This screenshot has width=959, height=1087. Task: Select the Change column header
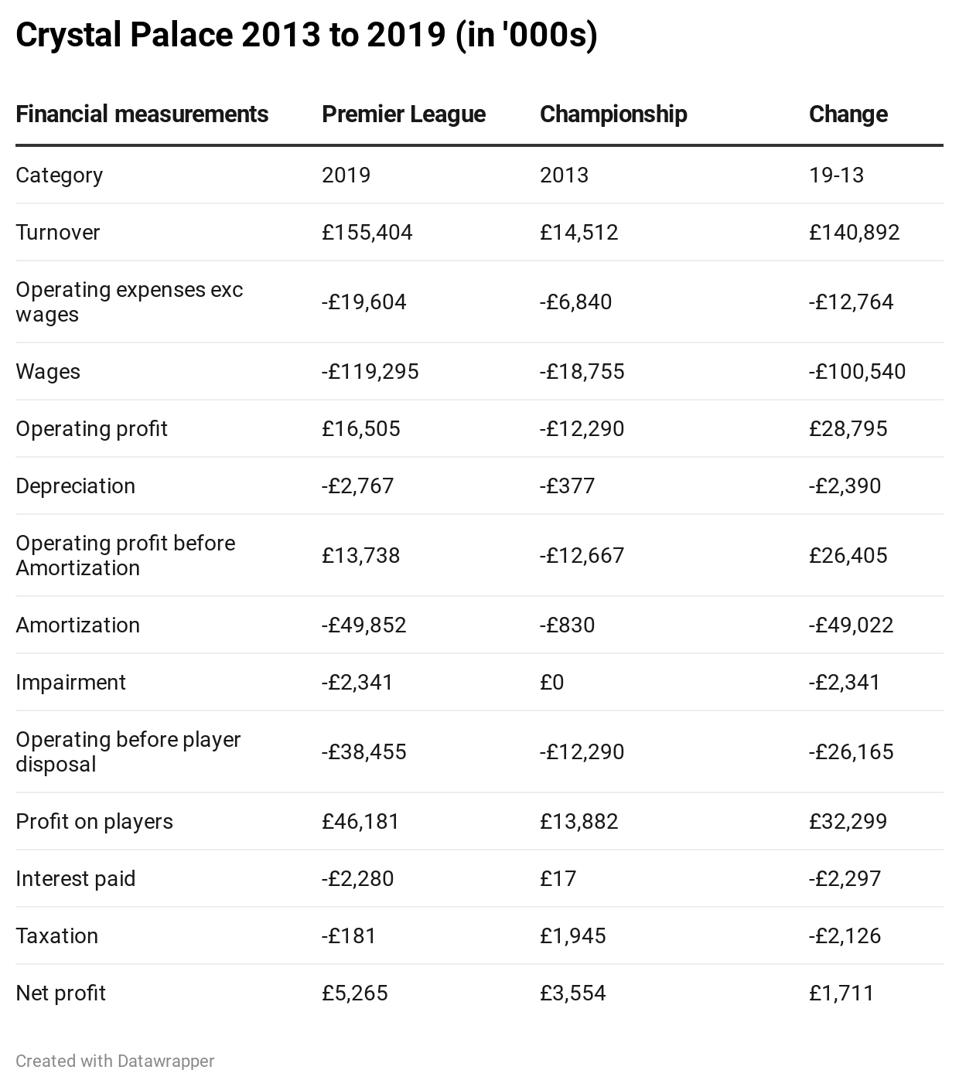pyautogui.click(x=848, y=114)
